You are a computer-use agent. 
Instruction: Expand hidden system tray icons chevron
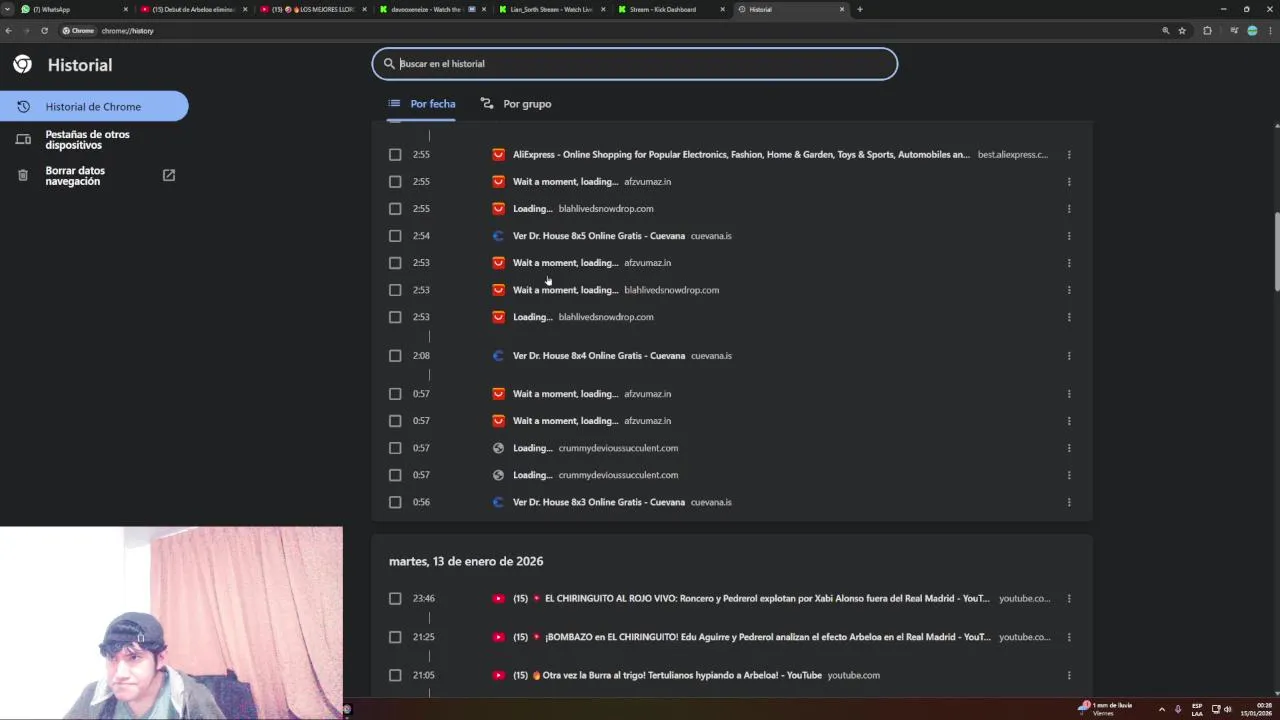[x=1161, y=709]
